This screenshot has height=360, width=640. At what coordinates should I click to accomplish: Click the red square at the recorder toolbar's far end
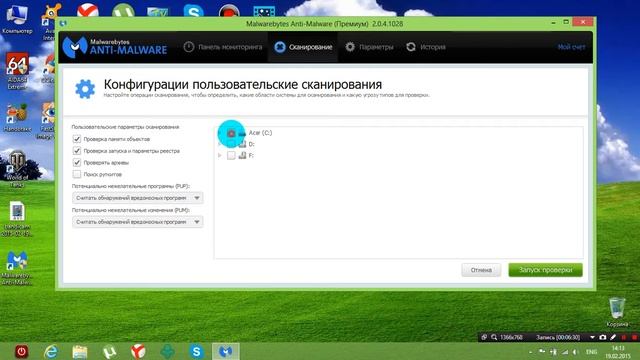(x=634, y=338)
